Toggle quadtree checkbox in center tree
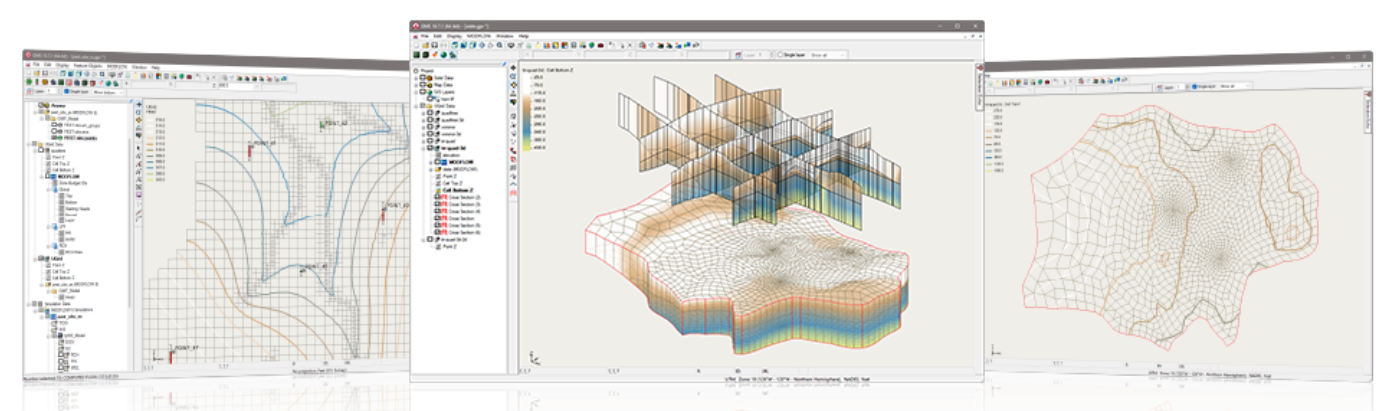Image resolution: width=1397 pixels, height=411 pixels. (430, 112)
